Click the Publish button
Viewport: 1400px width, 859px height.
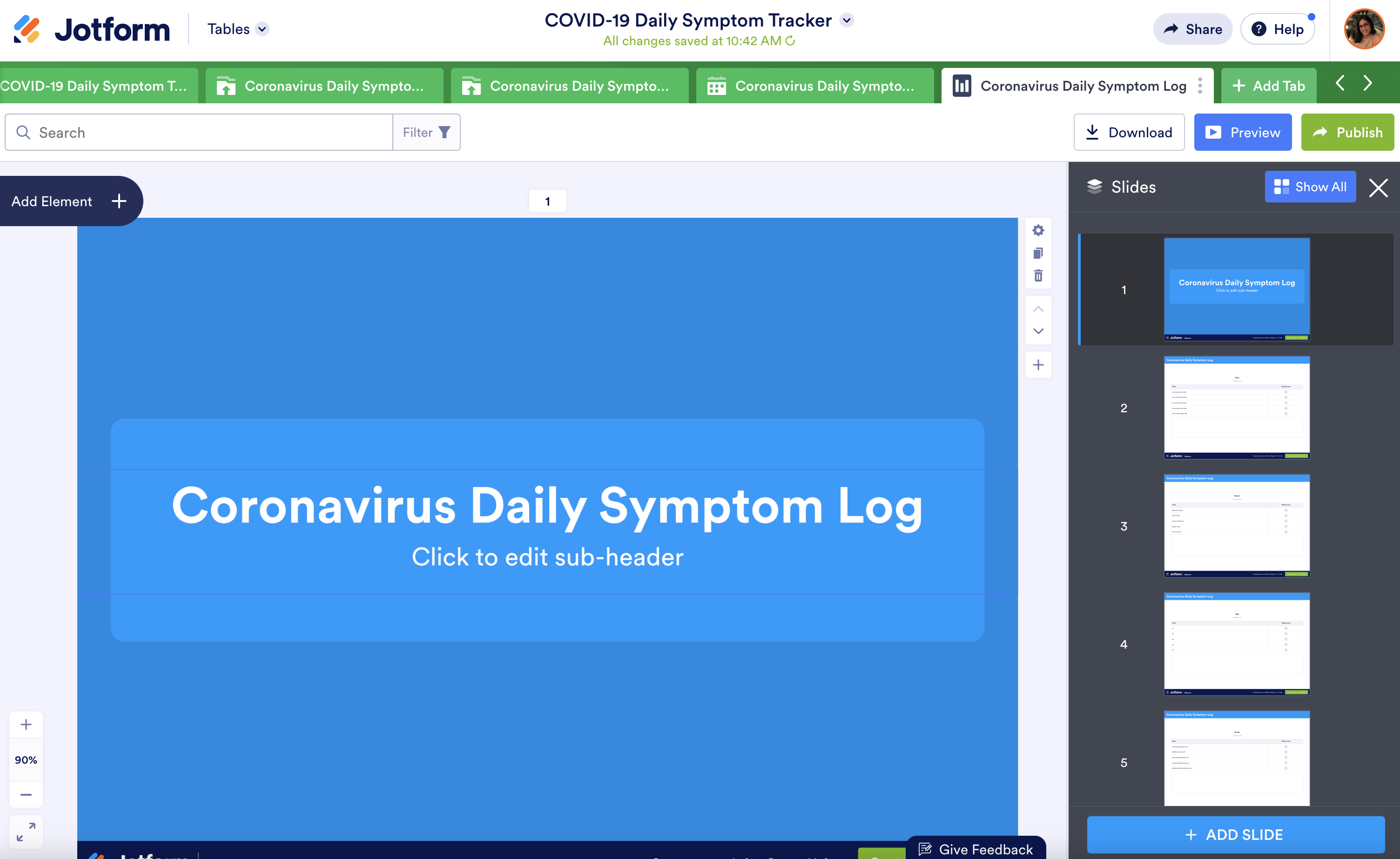1347,132
